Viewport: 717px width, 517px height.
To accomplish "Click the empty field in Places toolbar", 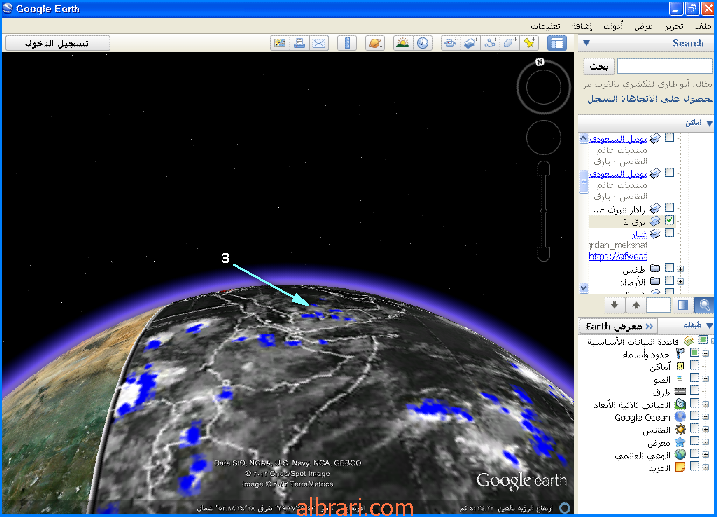I will 658,305.
